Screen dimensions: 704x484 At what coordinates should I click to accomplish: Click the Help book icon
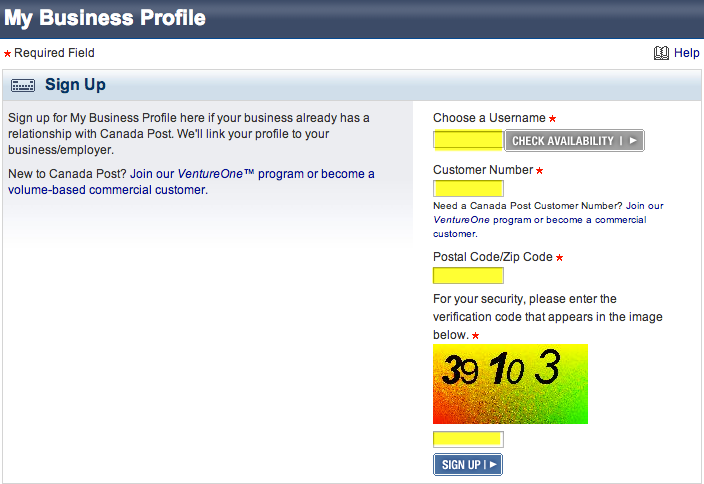661,53
